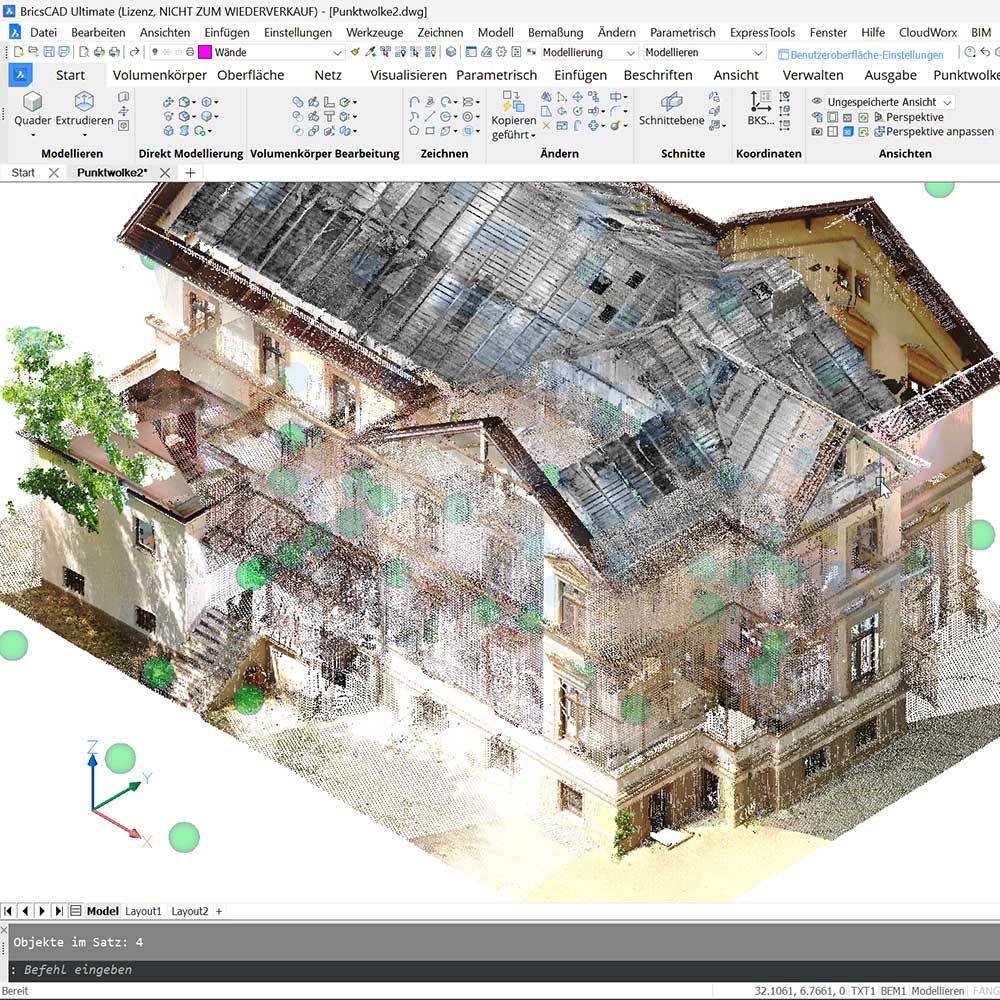This screenshot has height=1000, width=1000.
Task: Open the Bemaßung menu
Action: 555,32
